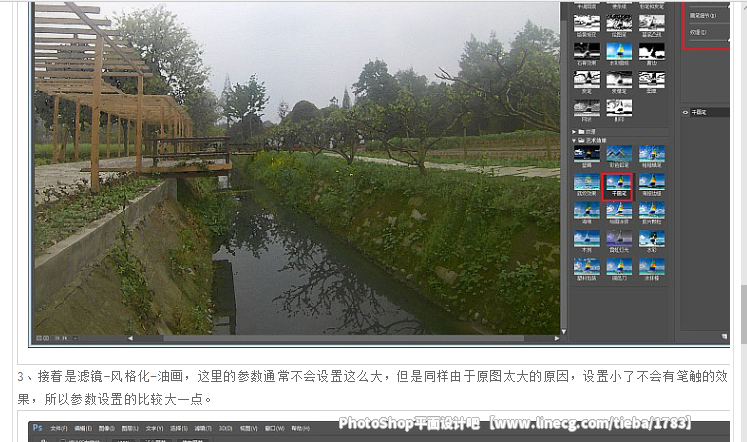Click the preview horizontal scrollbar right arrow

click(x=556, y=338)
